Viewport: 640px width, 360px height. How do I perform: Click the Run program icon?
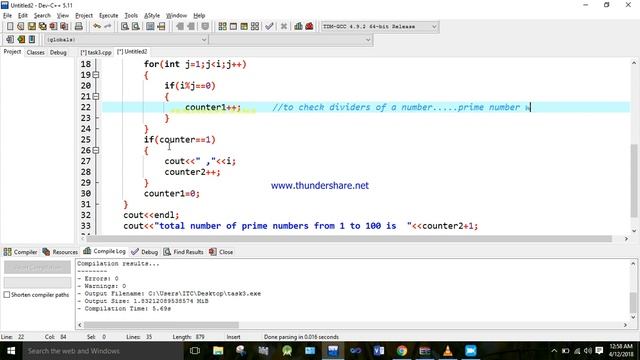coord(233,27)
